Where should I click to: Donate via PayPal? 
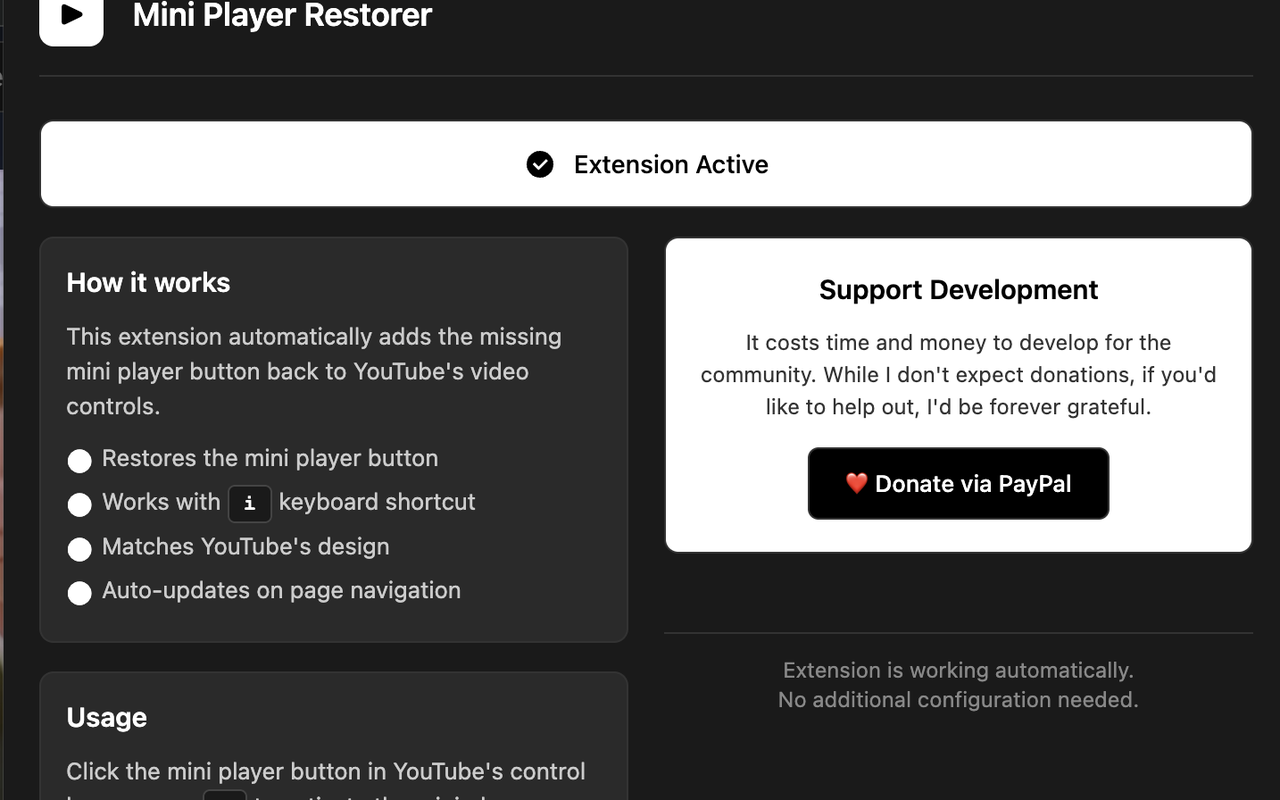point(958,484)
